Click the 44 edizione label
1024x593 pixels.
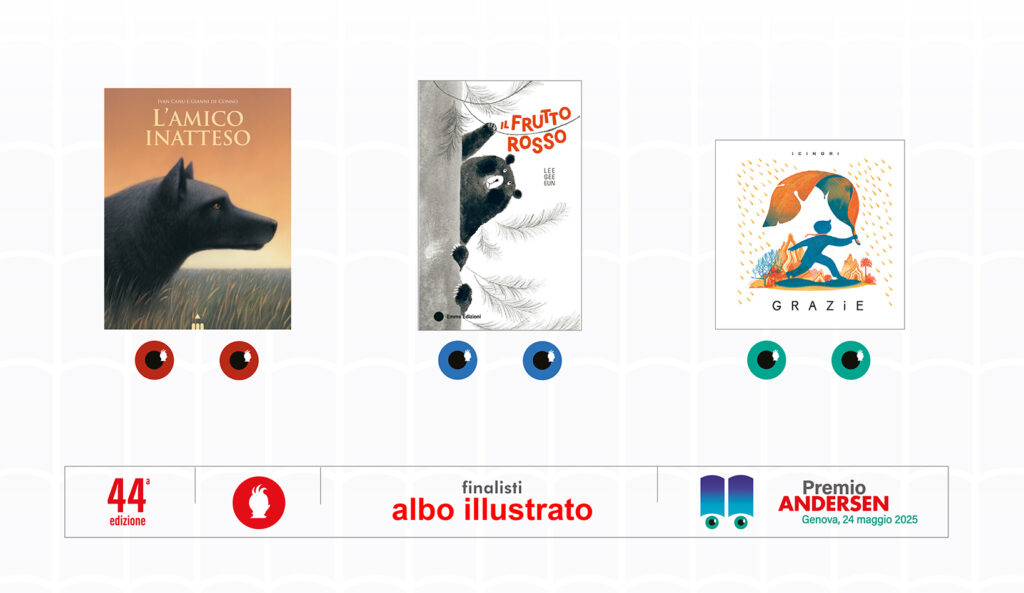[128, 502]
